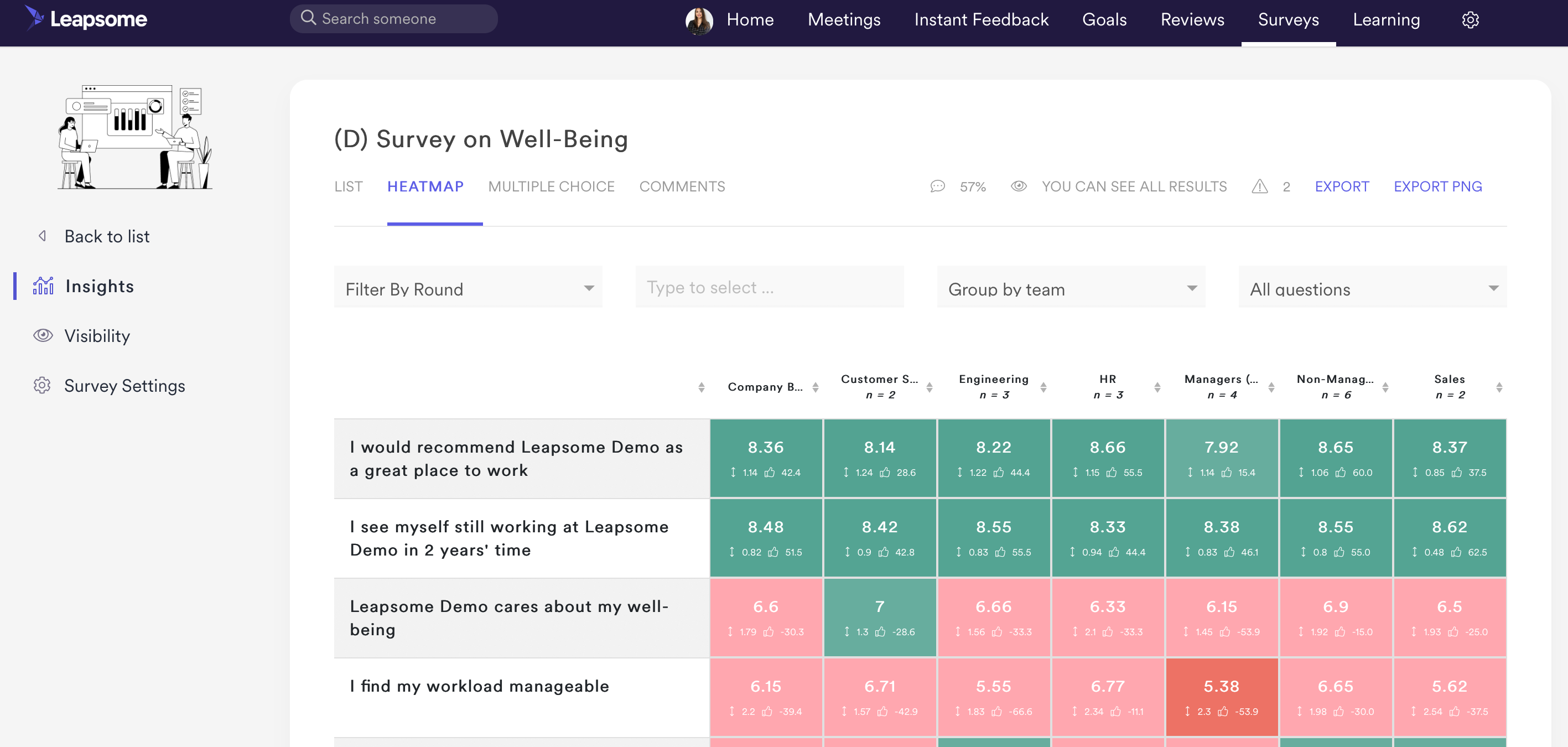Switch to the COMMENTS tab
Viewport: 1568px width, 747px height.
(682, 186)
